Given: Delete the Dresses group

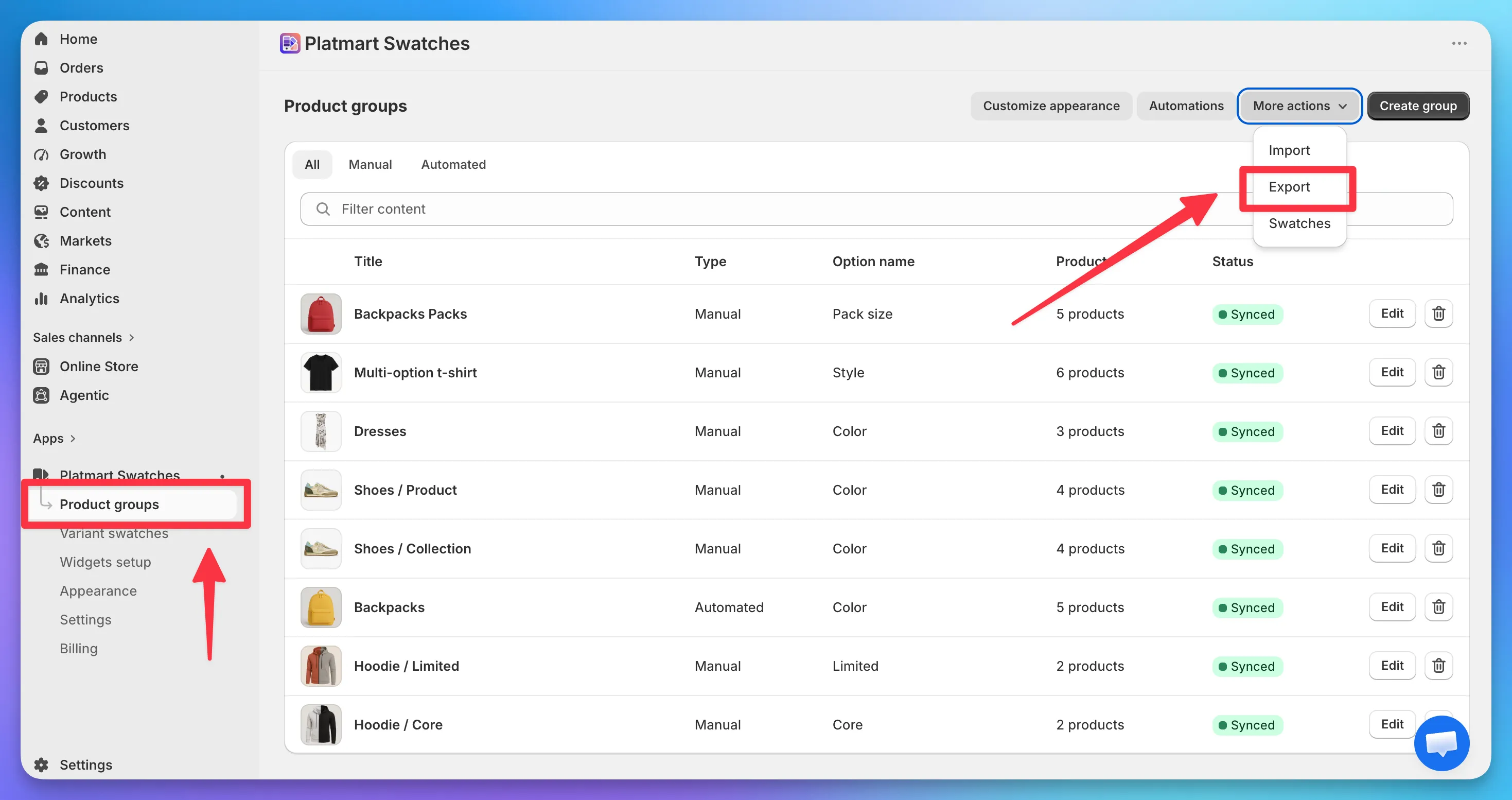Looking at the screenshot, I should (x=1438, y=431).
